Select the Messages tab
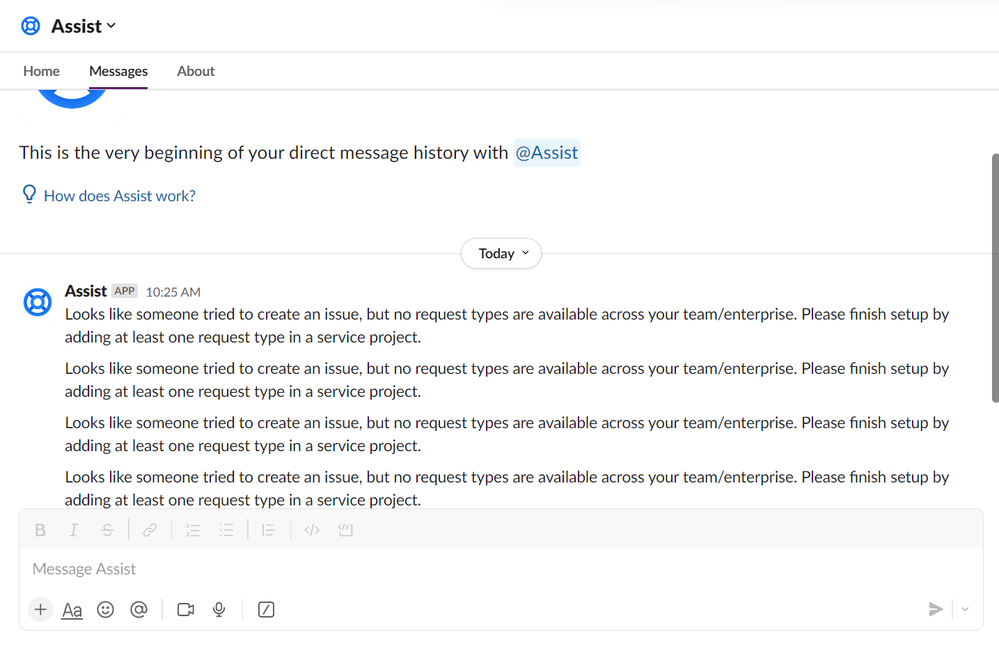This screenshot has height=651, width=999. (119, 71)
